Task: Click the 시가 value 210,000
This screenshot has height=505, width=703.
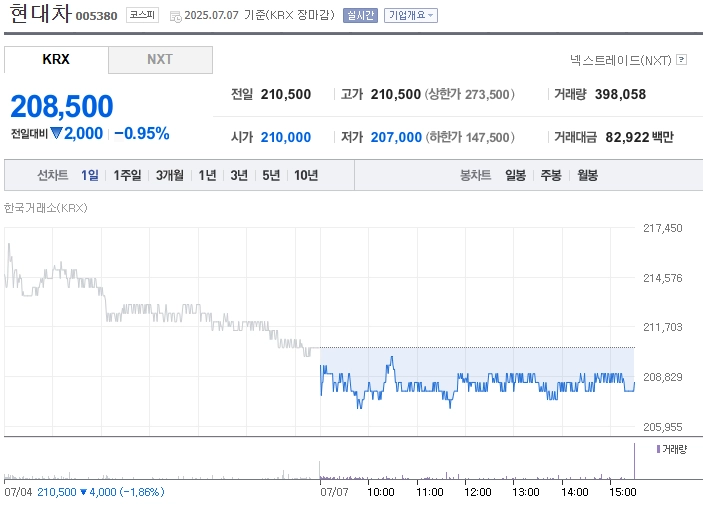Action: pos(286,137)
